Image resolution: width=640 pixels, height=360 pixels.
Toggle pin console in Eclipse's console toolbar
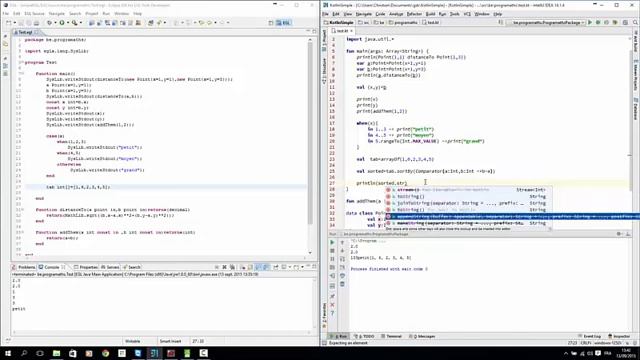tap(276, 267)
